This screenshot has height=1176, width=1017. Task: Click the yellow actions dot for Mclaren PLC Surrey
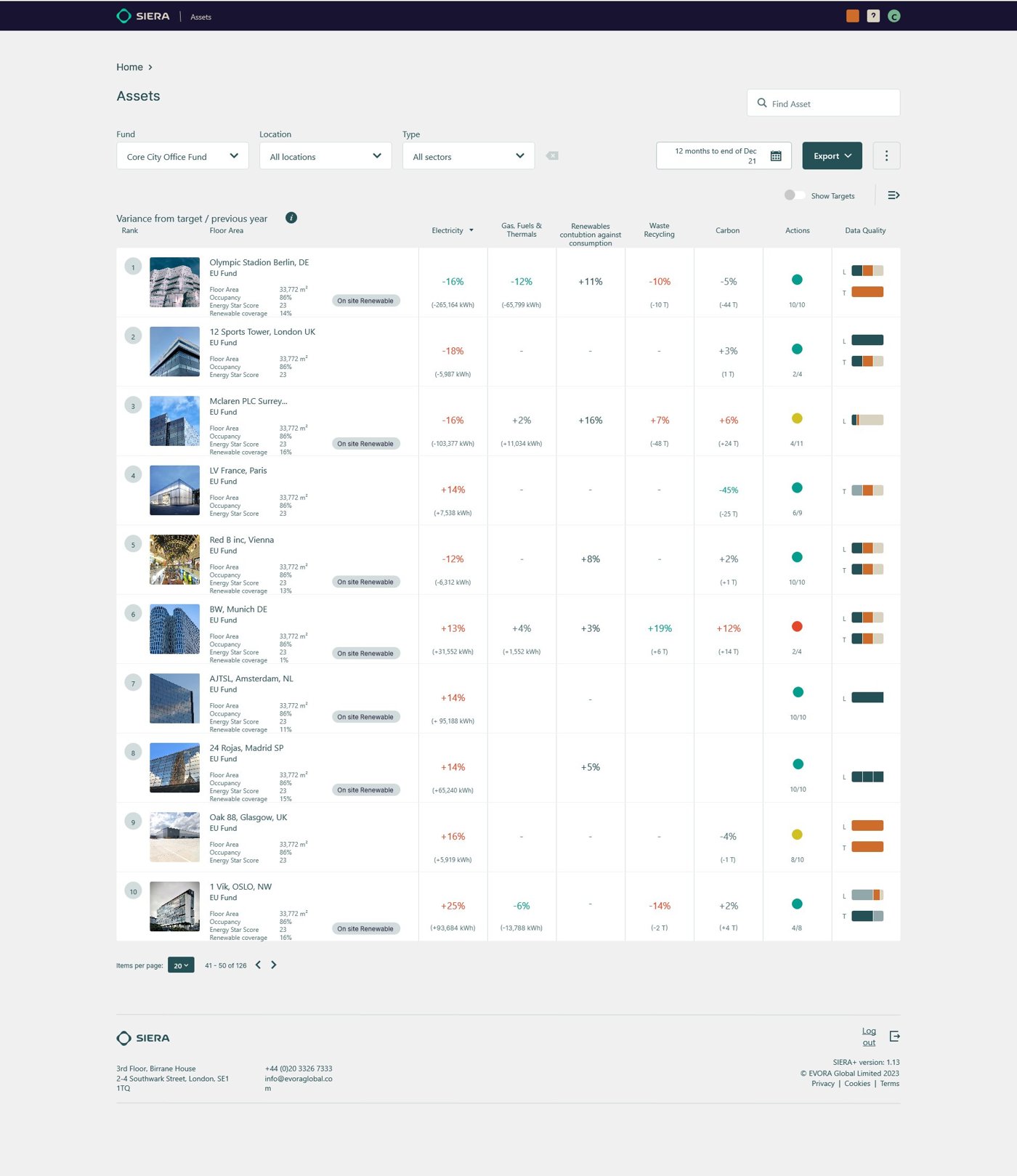point(797,418)
